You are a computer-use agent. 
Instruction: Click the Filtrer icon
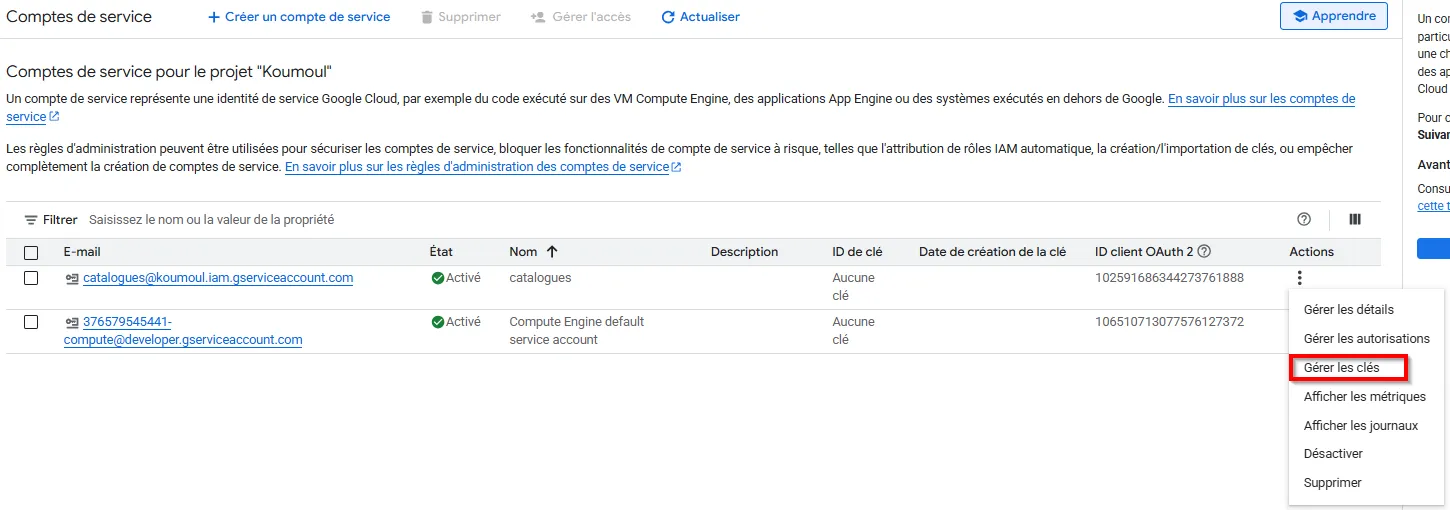31,220
